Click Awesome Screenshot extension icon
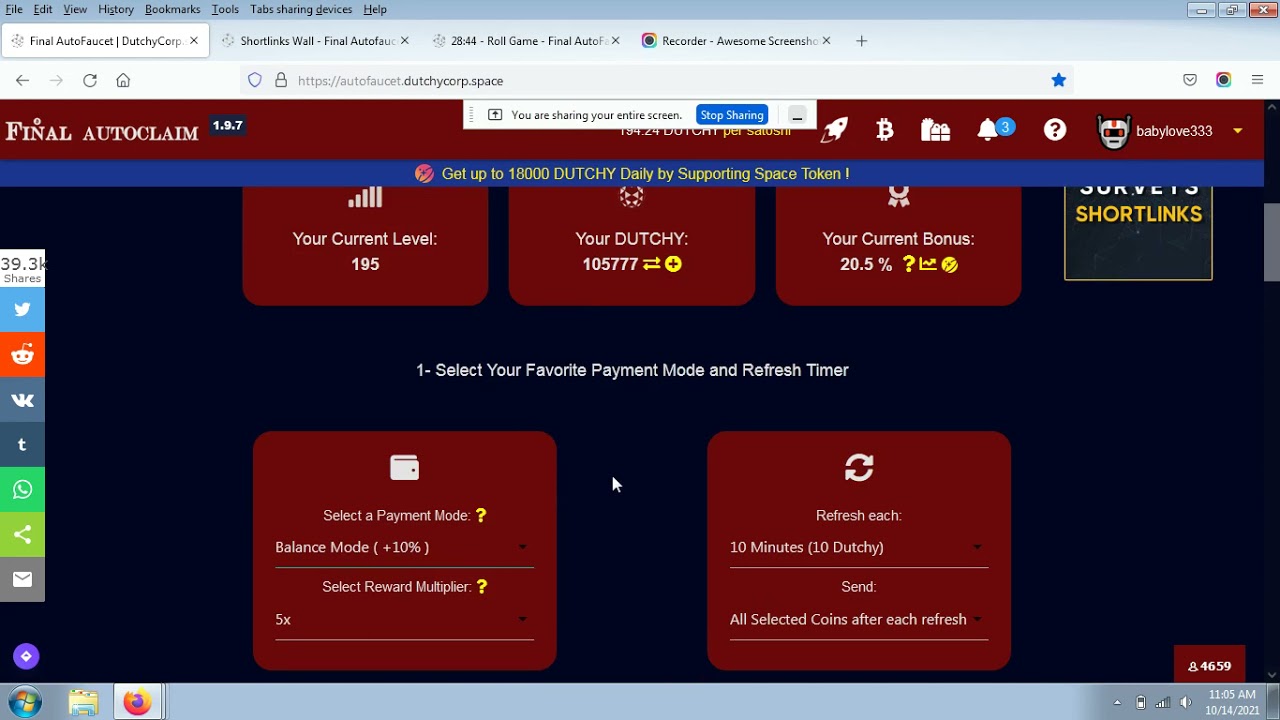This screenshot has width=1280, height=720. (x=1223, y=80)
